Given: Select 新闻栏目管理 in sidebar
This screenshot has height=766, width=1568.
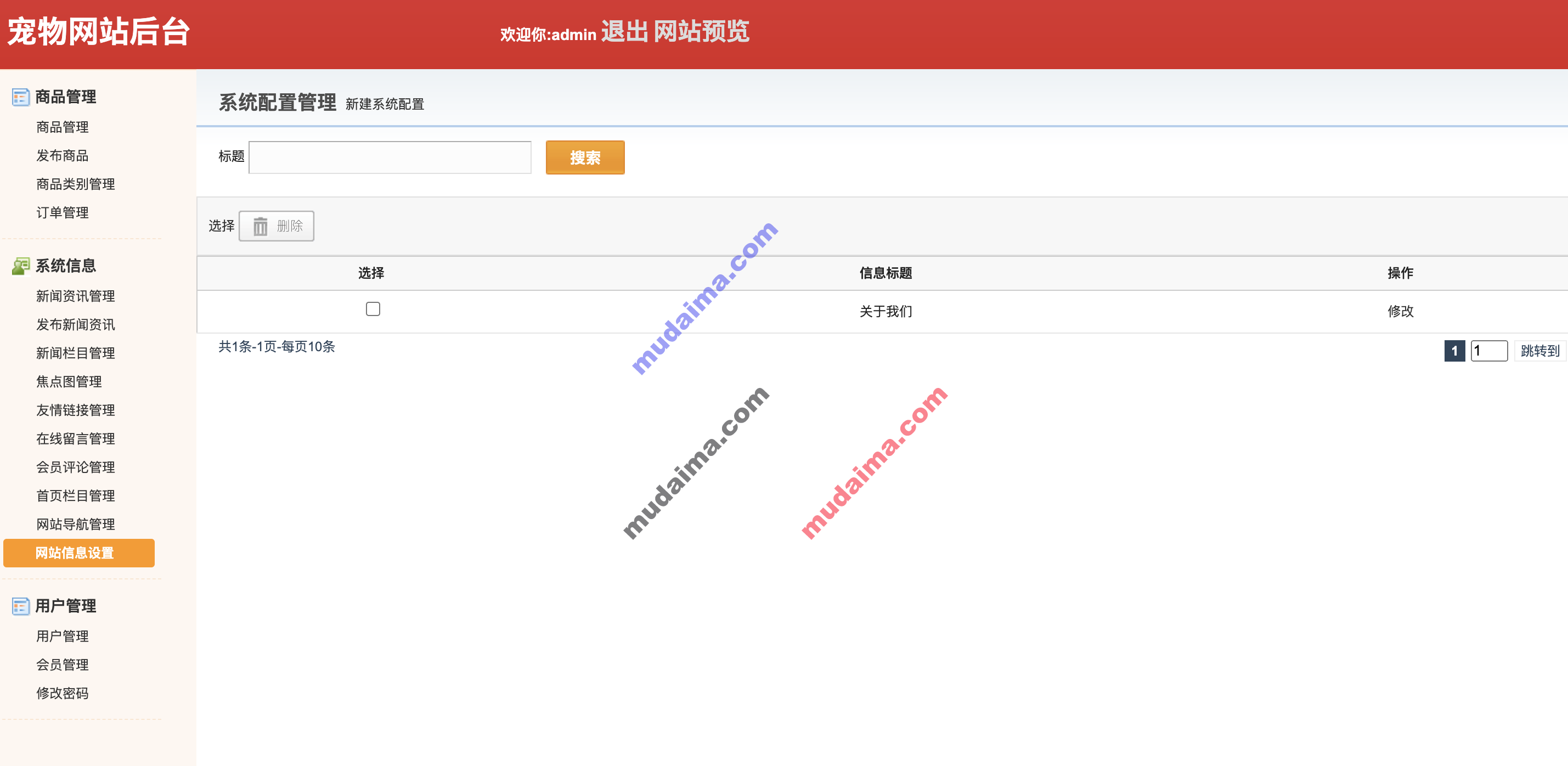Looking at the screenshot, I should coord(76,353).
